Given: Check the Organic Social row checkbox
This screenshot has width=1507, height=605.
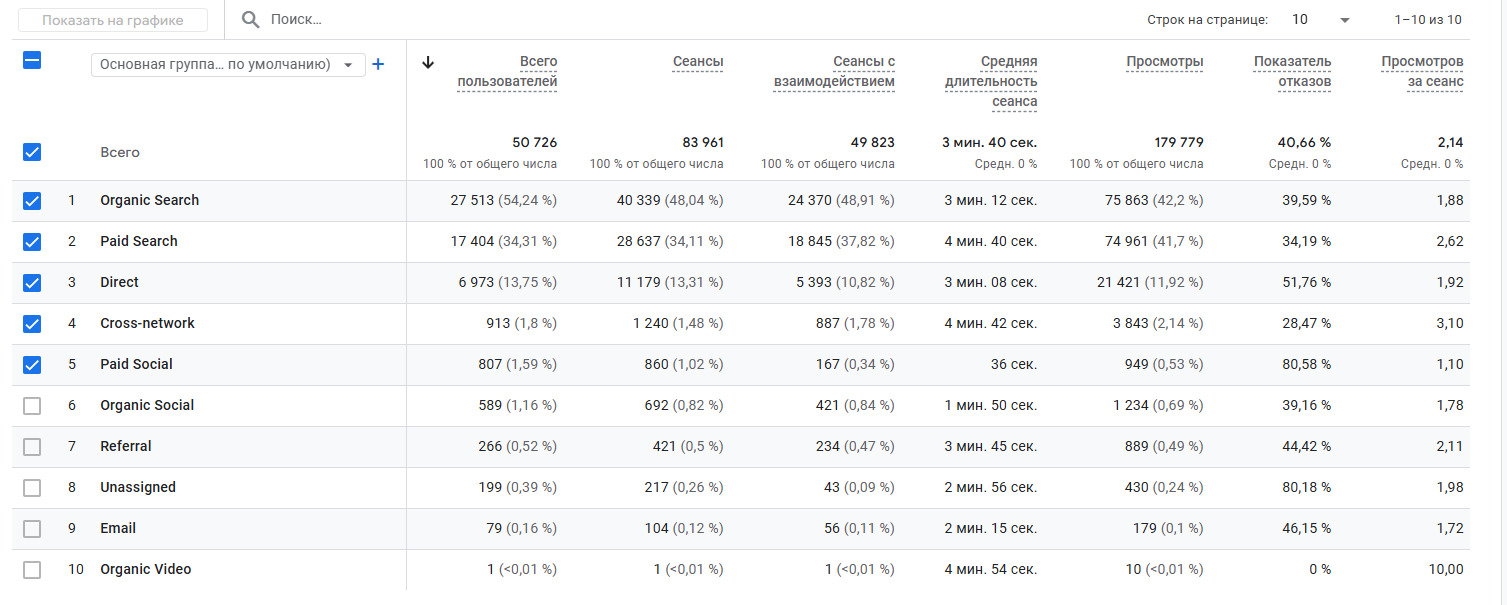Looking at the screenshot, I should [x=32, y=406].
